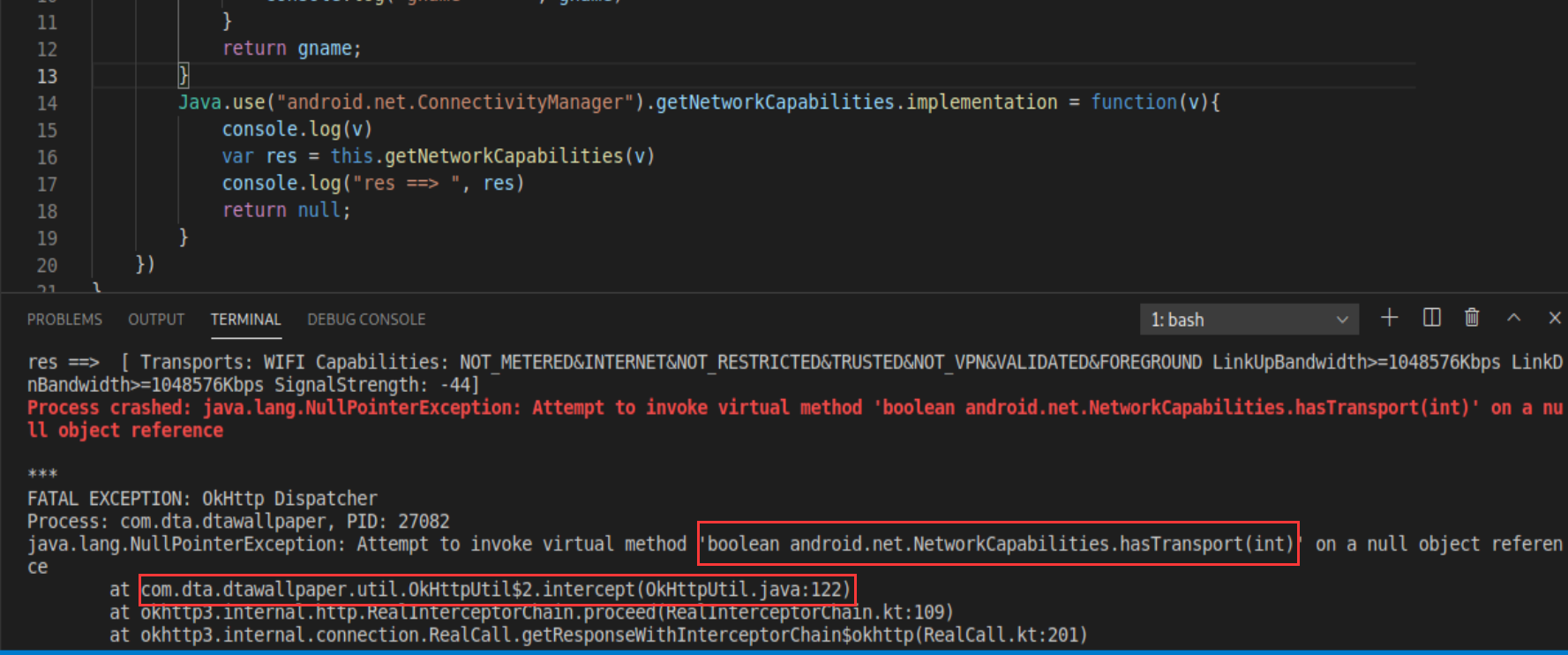This screenshot has width=1568, height=655.
Task: Select the TERMINAL tab
Action: pos(245,320)
